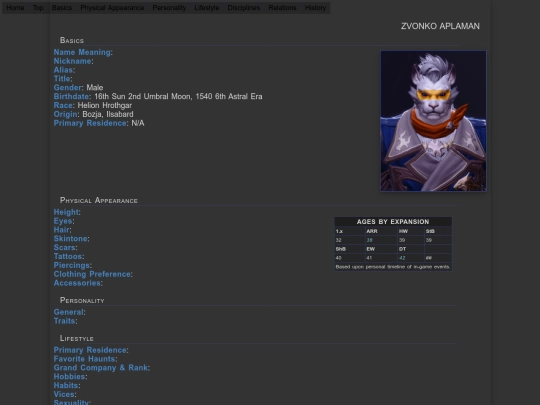Image resolution: width=540 pixels, height=405 pixels.
Task: Click the 'Bozja, Ilsabard' origin value
Action: pos(107,114)
